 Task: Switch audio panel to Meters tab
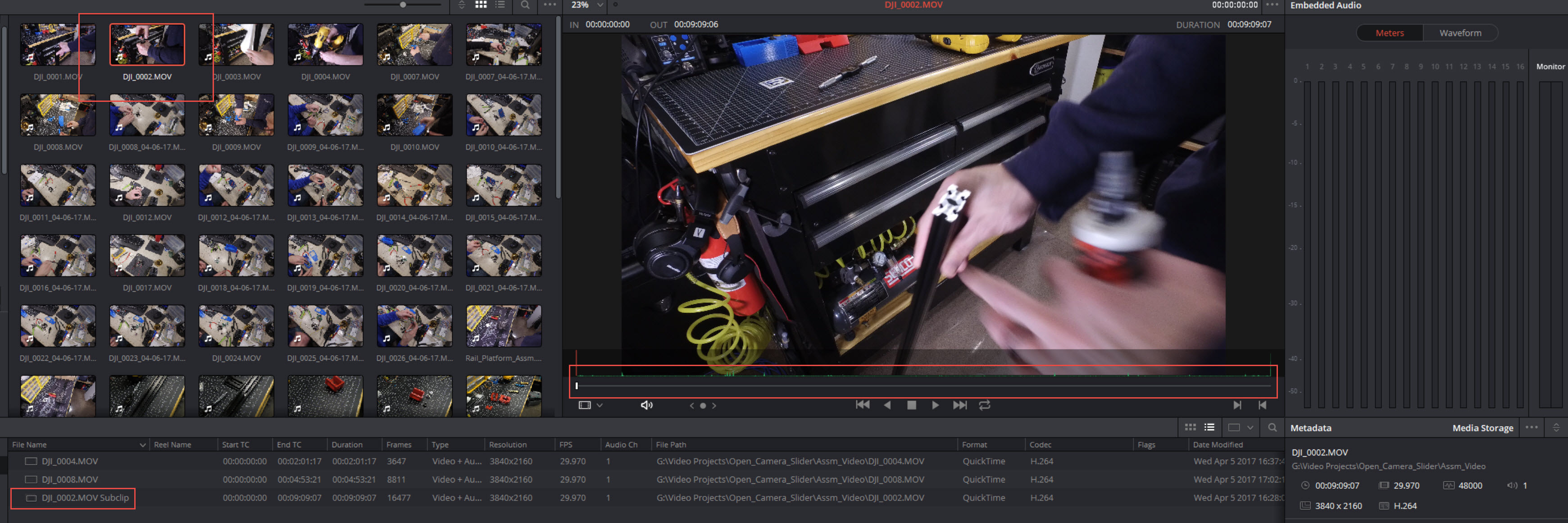click(1389, 33)
